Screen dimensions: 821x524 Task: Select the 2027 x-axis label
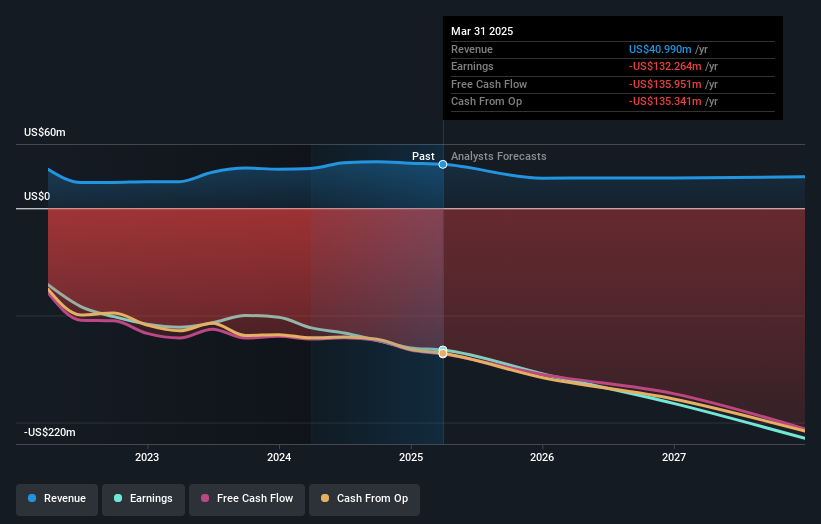(x=674, y=457)
